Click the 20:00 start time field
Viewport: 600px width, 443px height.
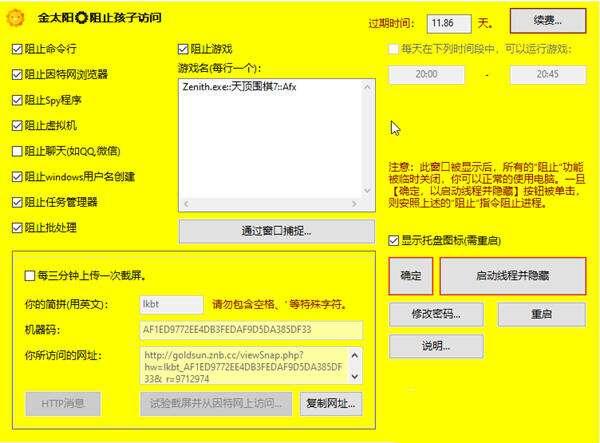427,74
